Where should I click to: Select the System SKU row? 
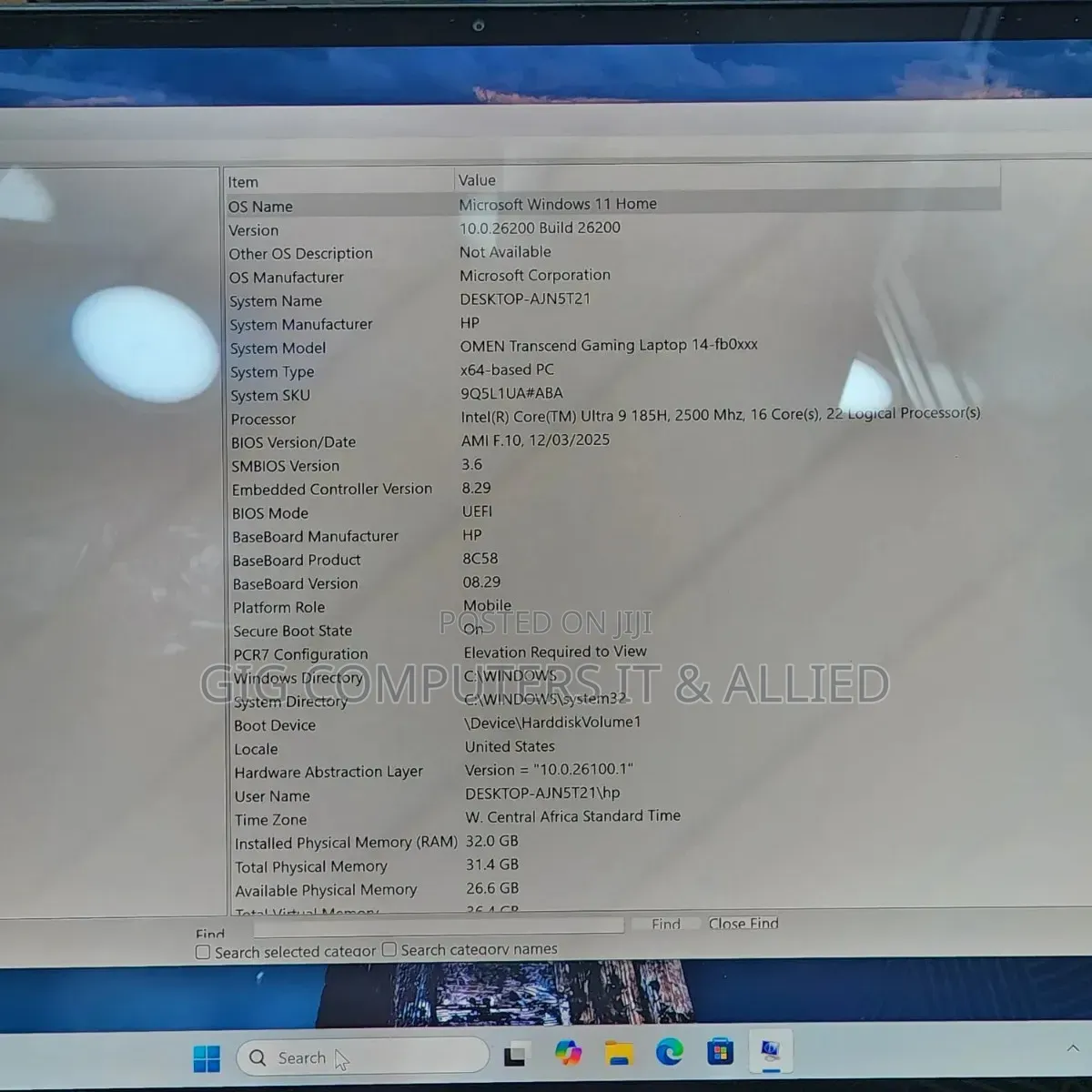pos(613,394)
